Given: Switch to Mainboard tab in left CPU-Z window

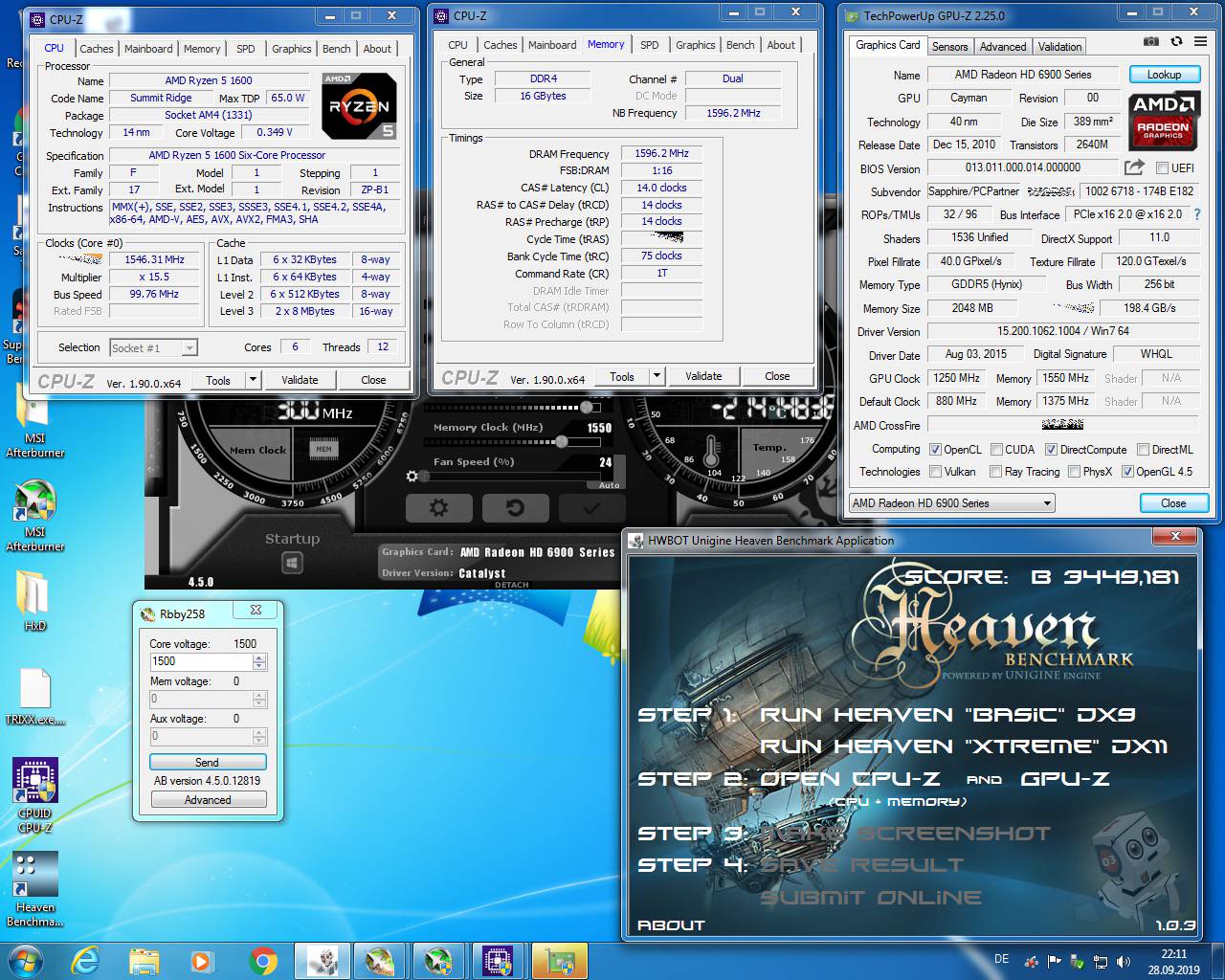Looking at the screenshot, I should pos(148,49).
